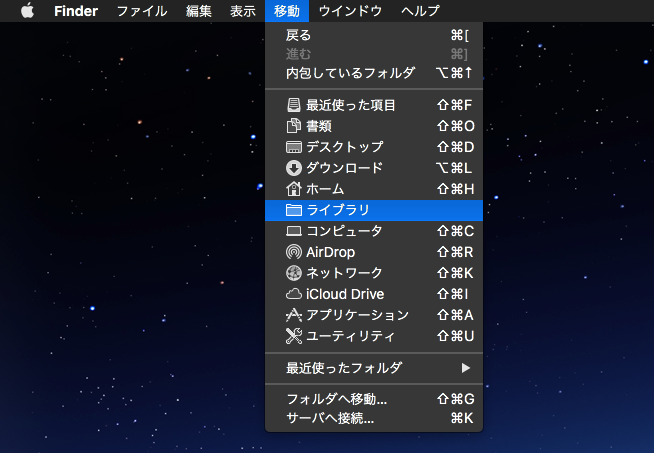
Task: Click the ダウンロード label text
Action: [345, 168]
